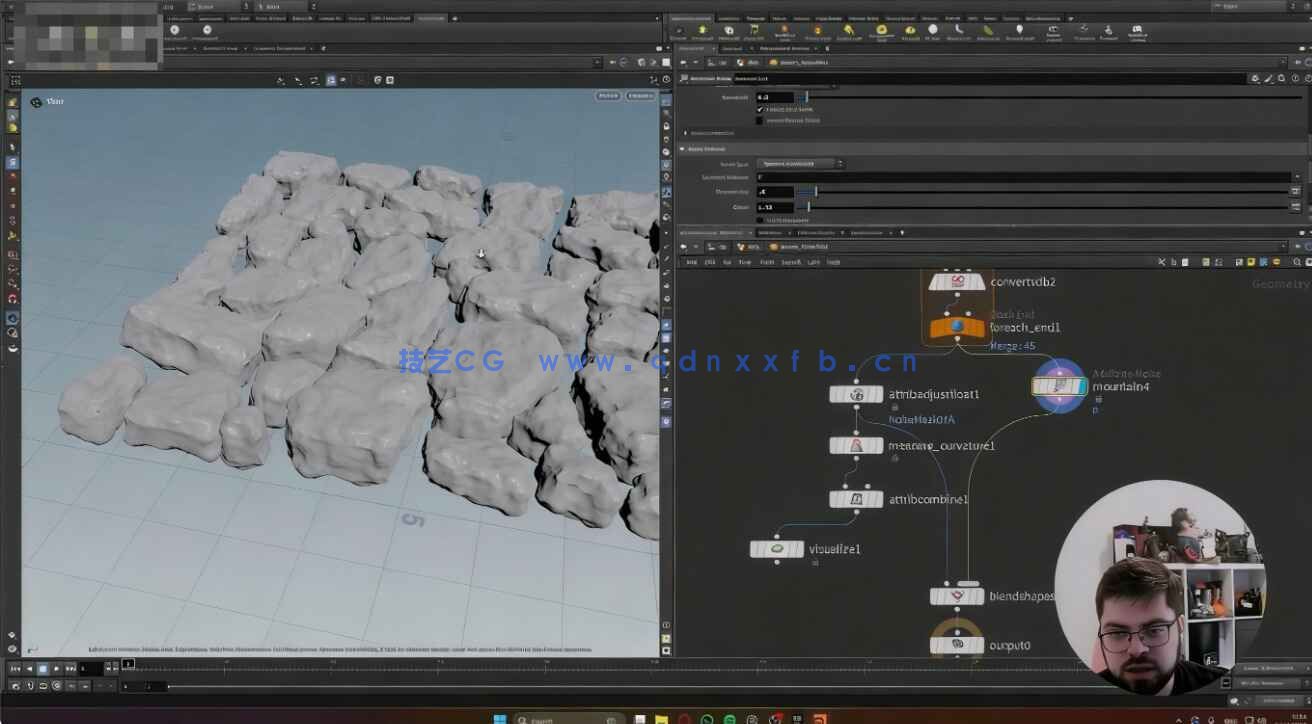The image size is (1312, 724).
Task: Click the attribadjustfloat1 node icon
Action: [856, 394]
